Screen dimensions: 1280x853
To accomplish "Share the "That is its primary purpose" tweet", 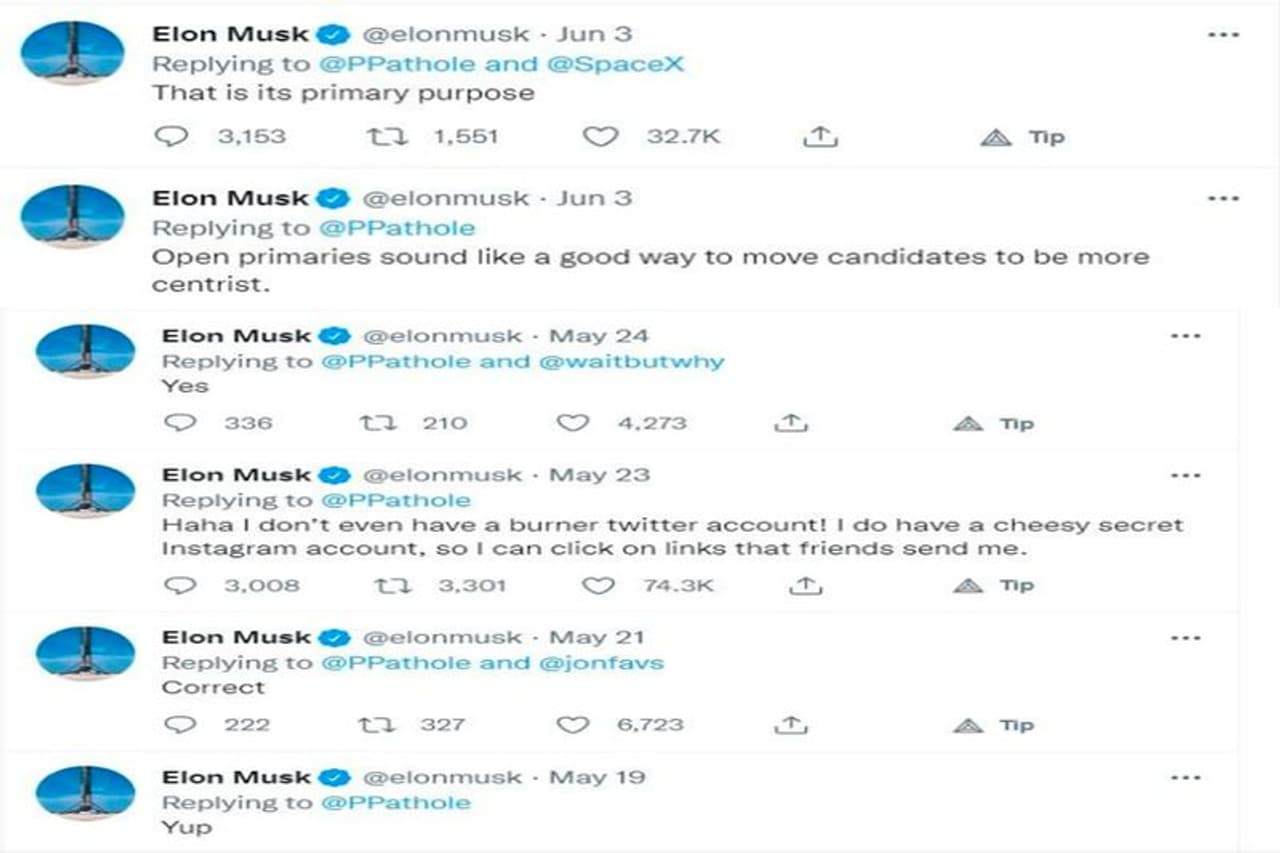I will [x=819, y=137].
